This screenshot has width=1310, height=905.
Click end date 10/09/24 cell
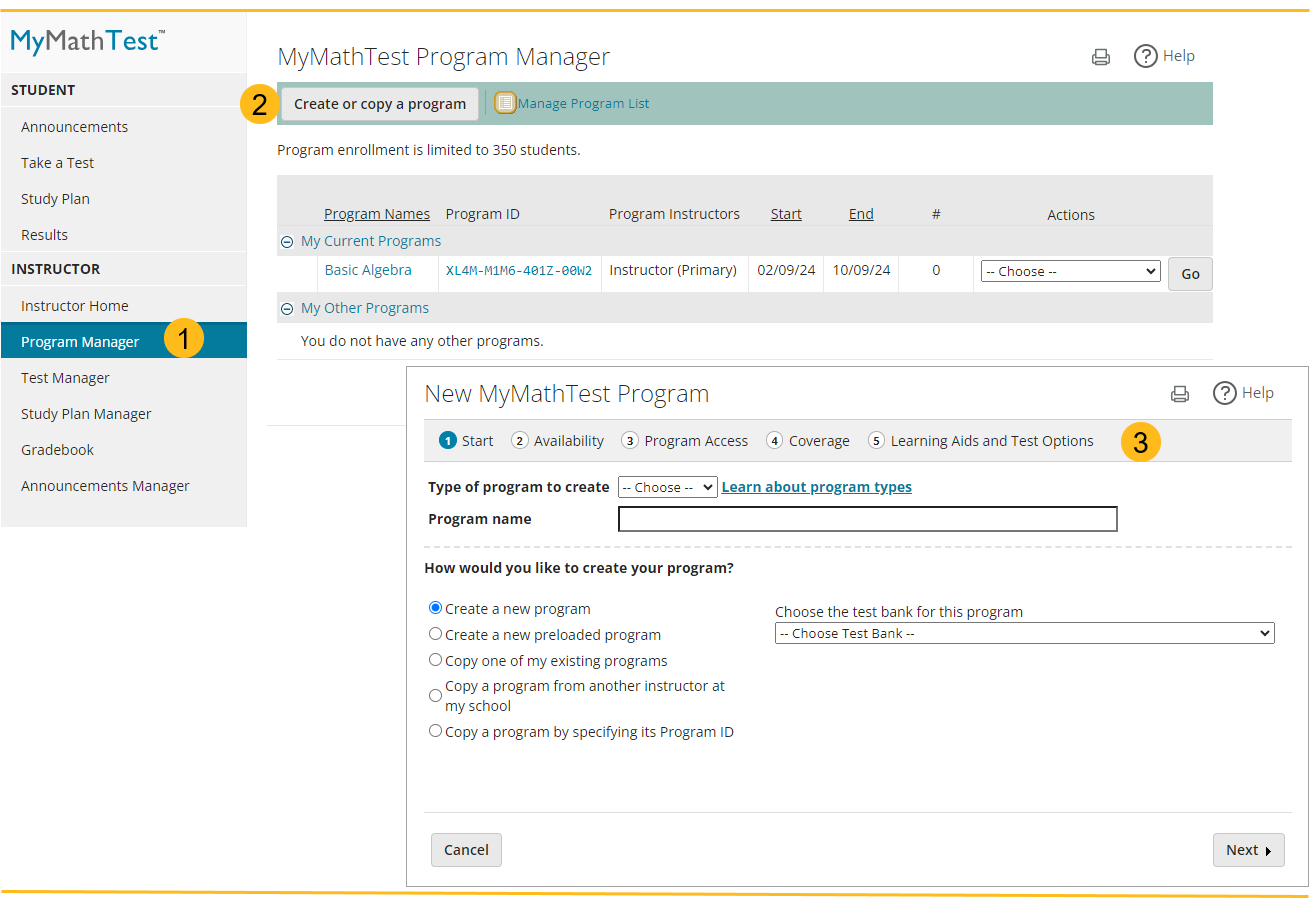(861, 270)
